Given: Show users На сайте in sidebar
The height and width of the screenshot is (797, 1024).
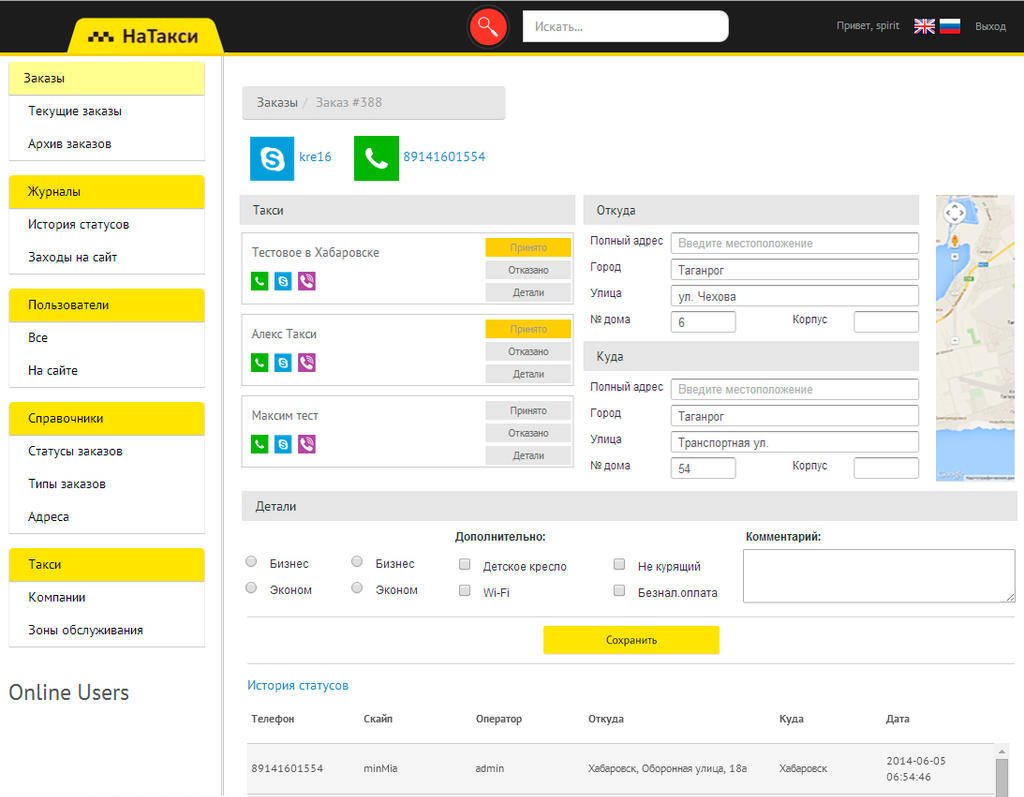Looking at the screenshot, I should (x=53, y=370).
